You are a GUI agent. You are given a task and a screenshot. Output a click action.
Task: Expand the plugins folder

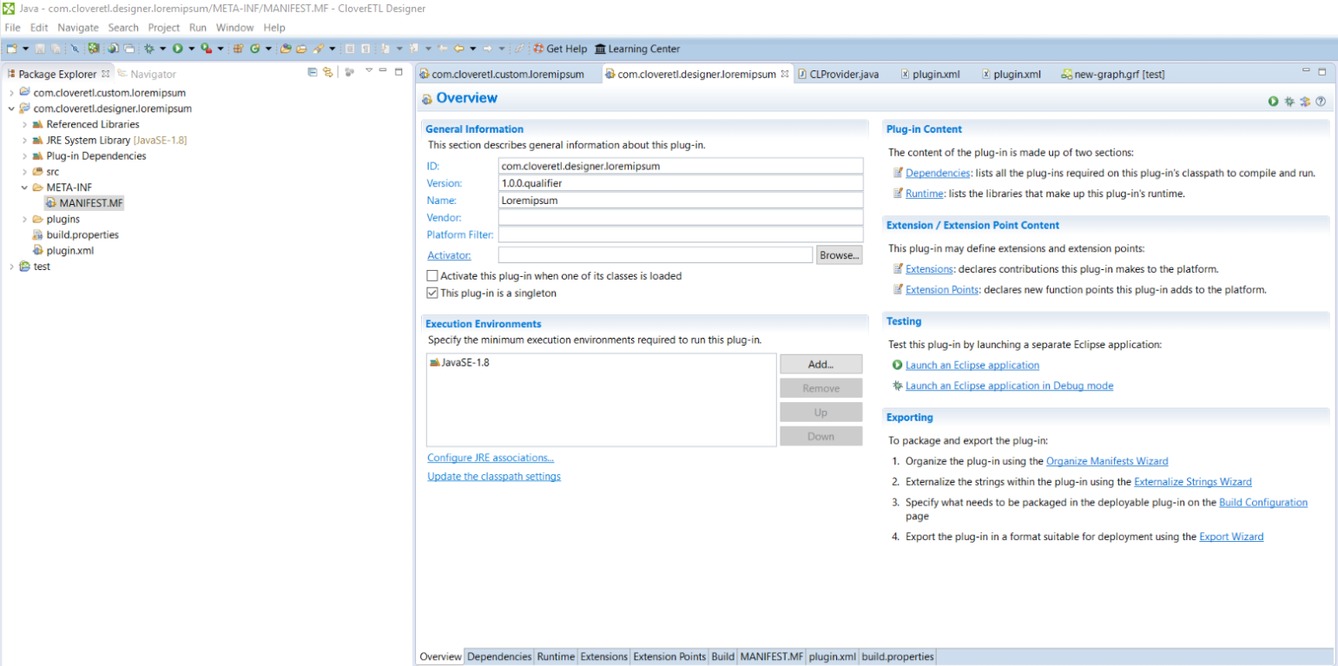(24, 219)
